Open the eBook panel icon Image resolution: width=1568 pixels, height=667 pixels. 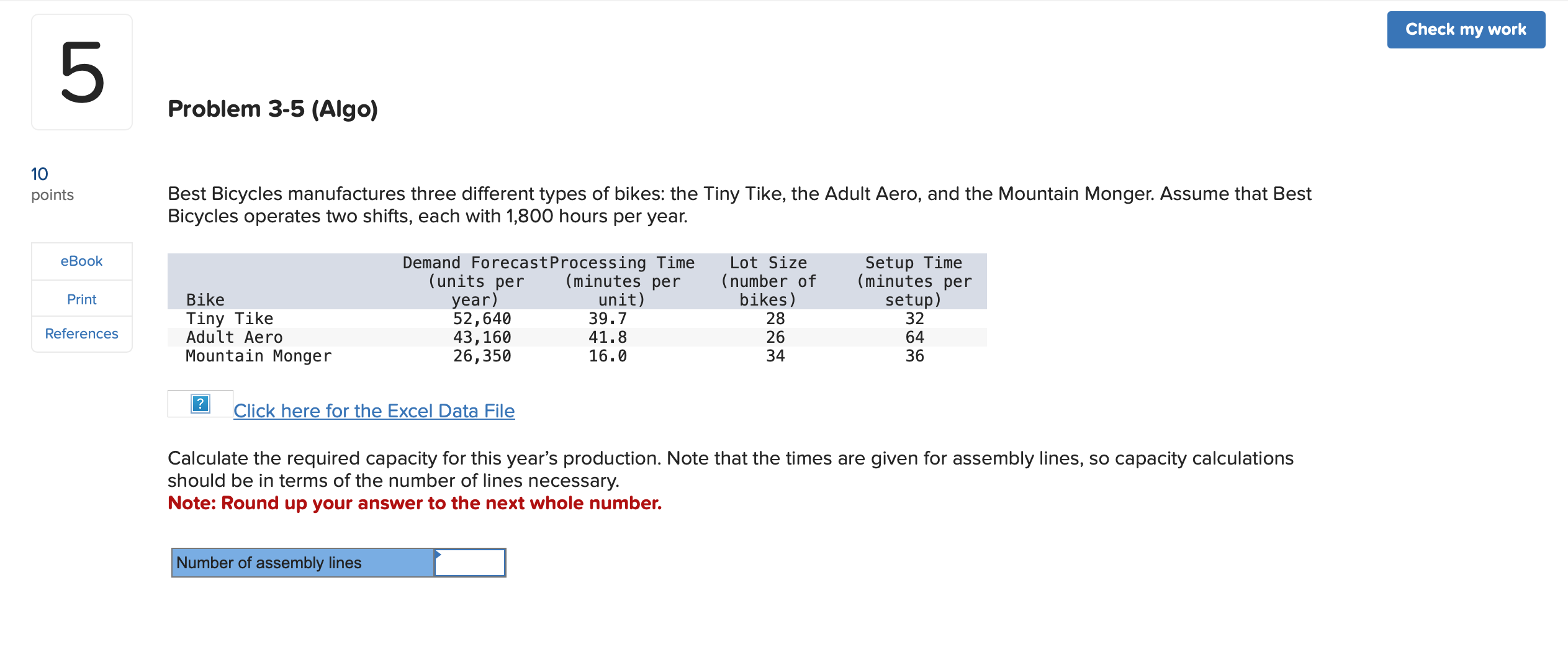[x=81, y=261]
